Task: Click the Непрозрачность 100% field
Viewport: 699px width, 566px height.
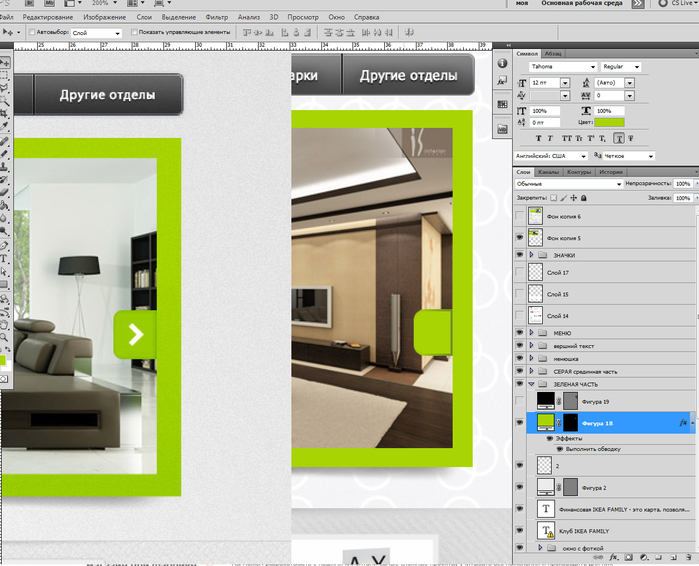Action: (683, 184)
